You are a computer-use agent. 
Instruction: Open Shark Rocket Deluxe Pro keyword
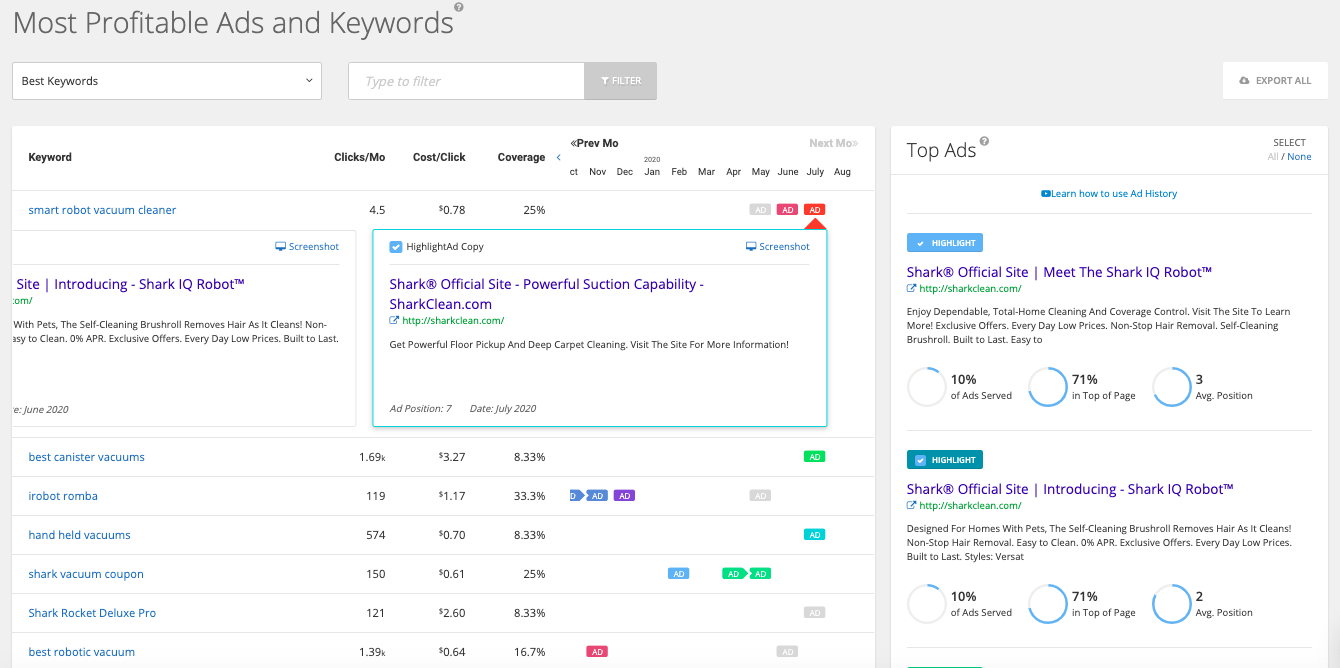coord(92,613)
